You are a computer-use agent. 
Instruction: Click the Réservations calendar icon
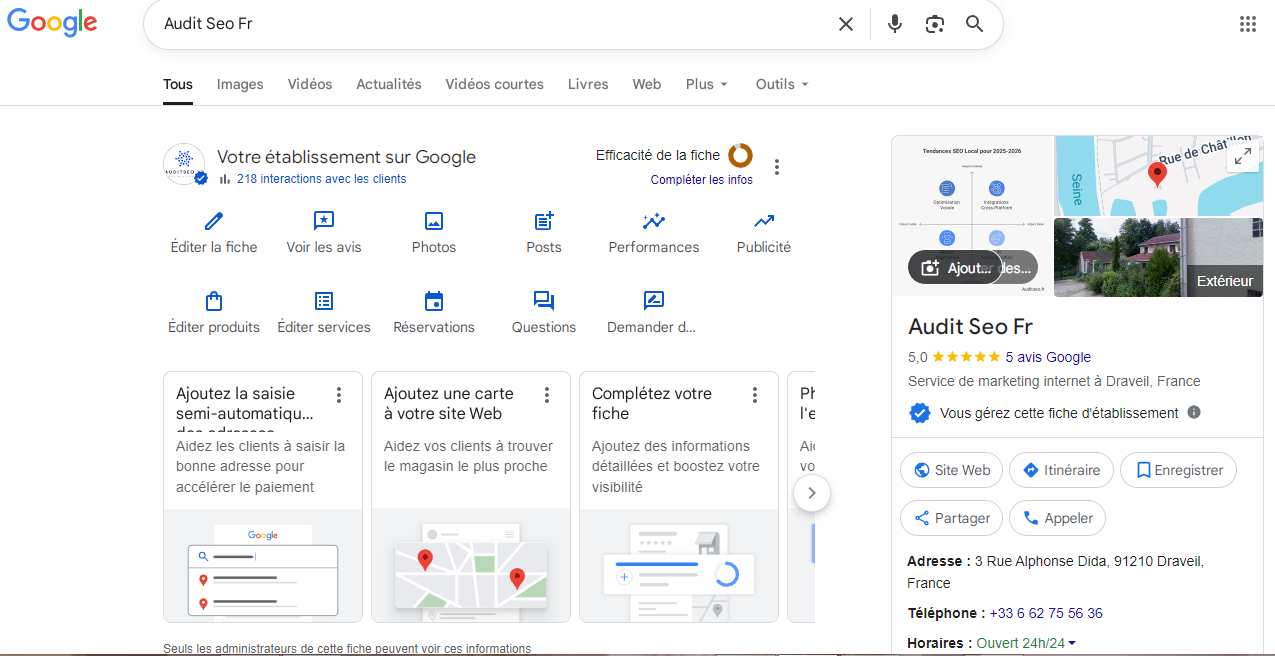434,301
